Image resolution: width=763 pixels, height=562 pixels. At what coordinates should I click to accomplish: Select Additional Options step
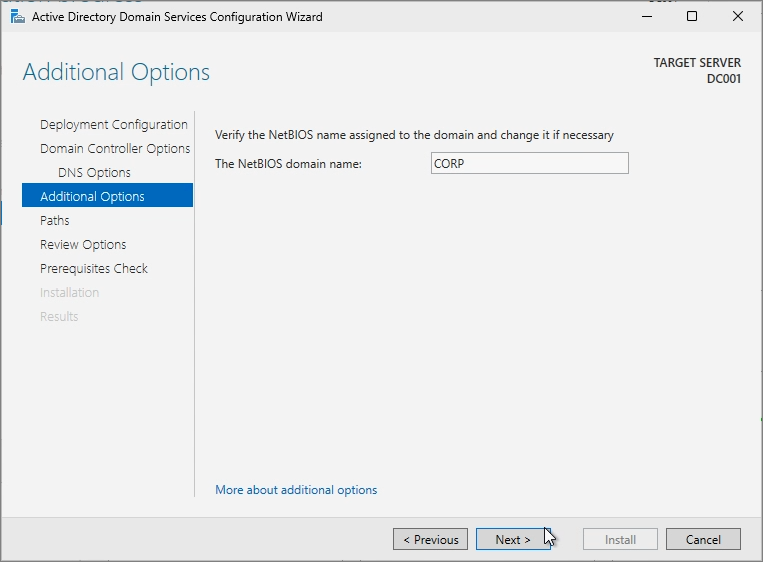point(108,196)
